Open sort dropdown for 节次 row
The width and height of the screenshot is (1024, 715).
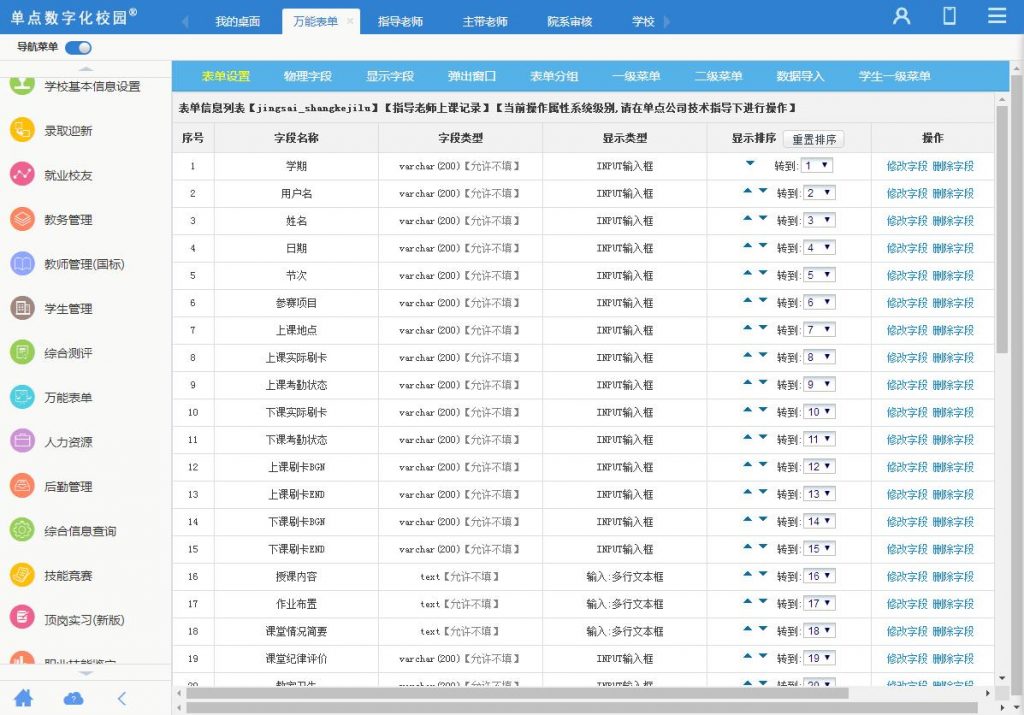(819, 276)
